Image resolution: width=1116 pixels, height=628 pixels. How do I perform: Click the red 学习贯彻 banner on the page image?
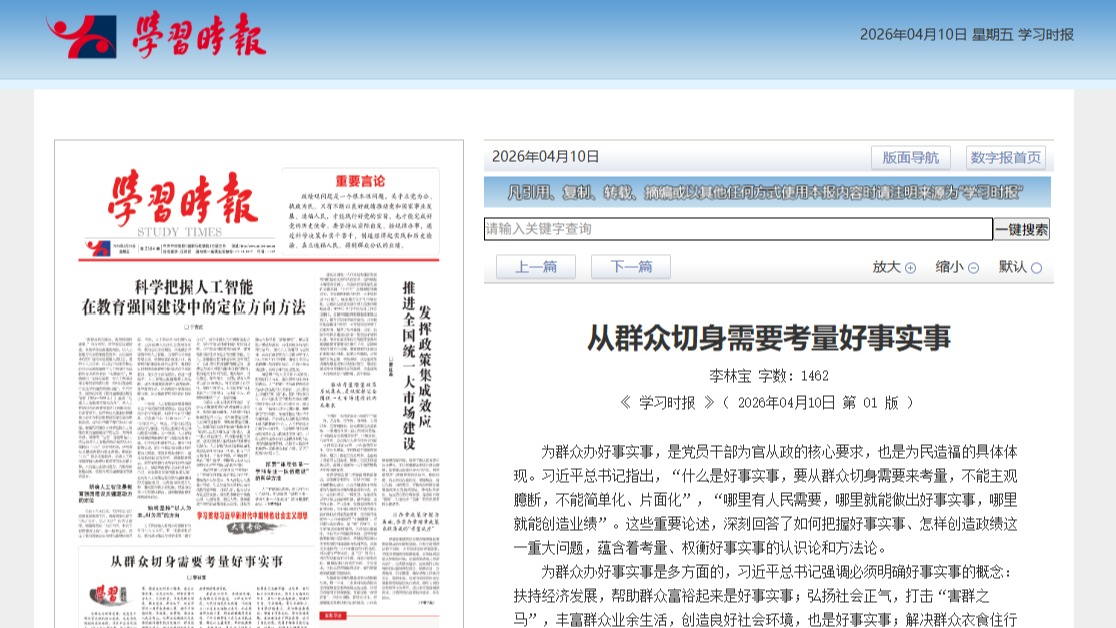pyautogui.click(x=255, y=516)
